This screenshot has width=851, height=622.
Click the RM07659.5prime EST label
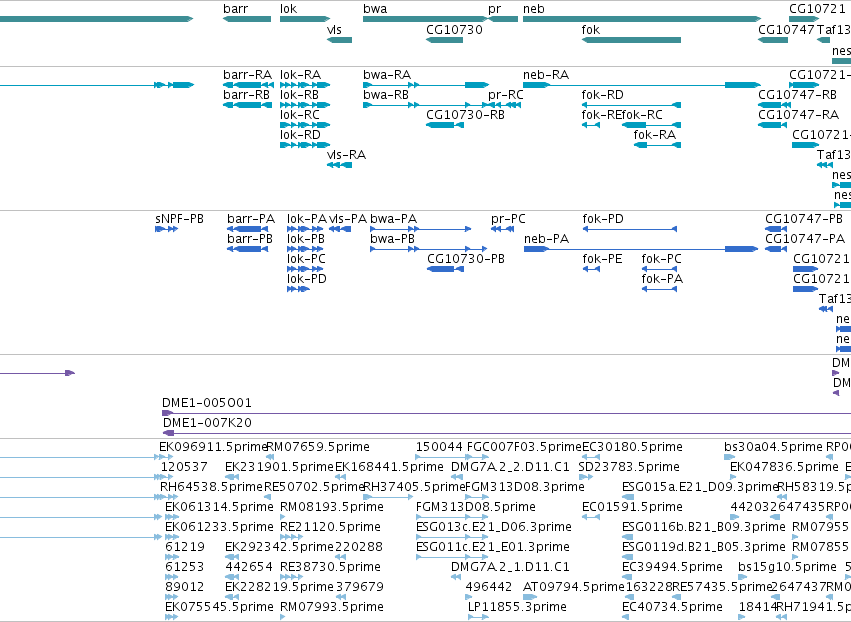pos(319,447)
